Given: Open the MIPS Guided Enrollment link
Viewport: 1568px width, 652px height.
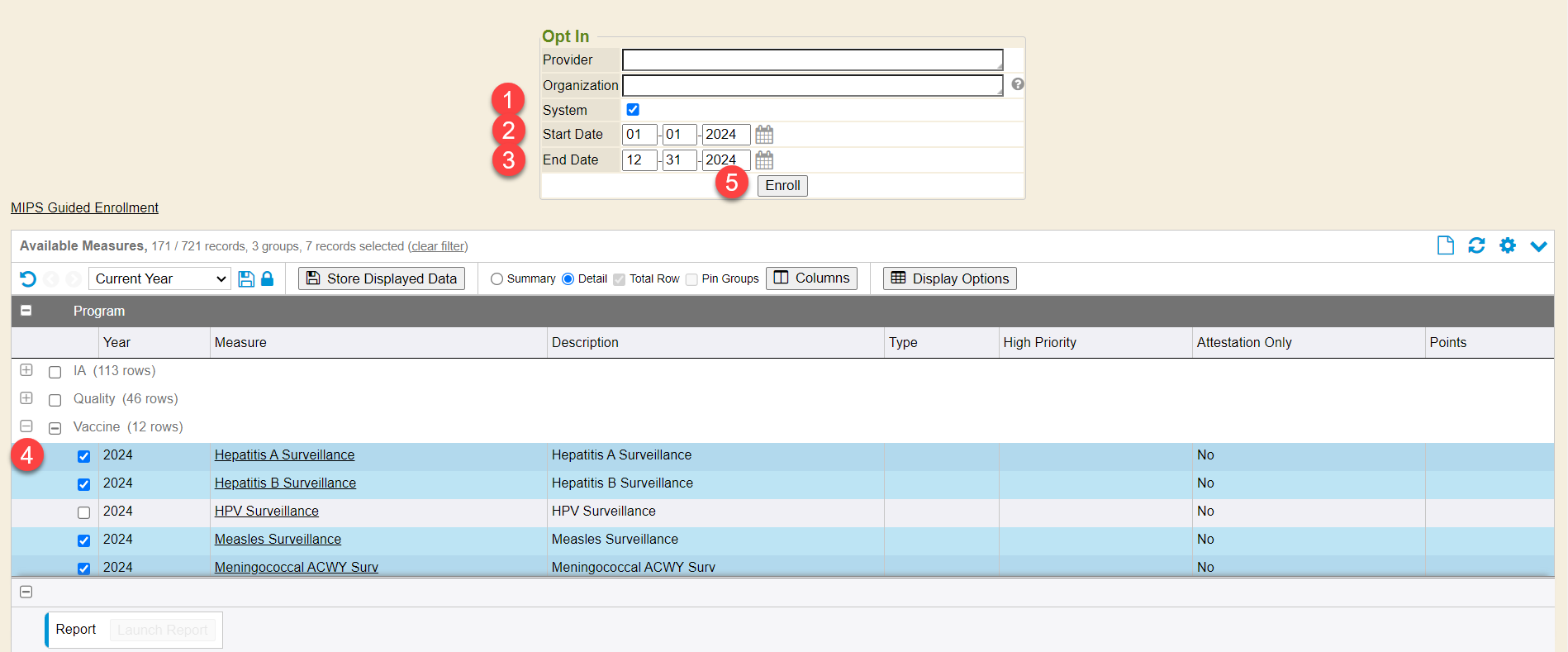Looking at the screenshot, I should (84, 208).
